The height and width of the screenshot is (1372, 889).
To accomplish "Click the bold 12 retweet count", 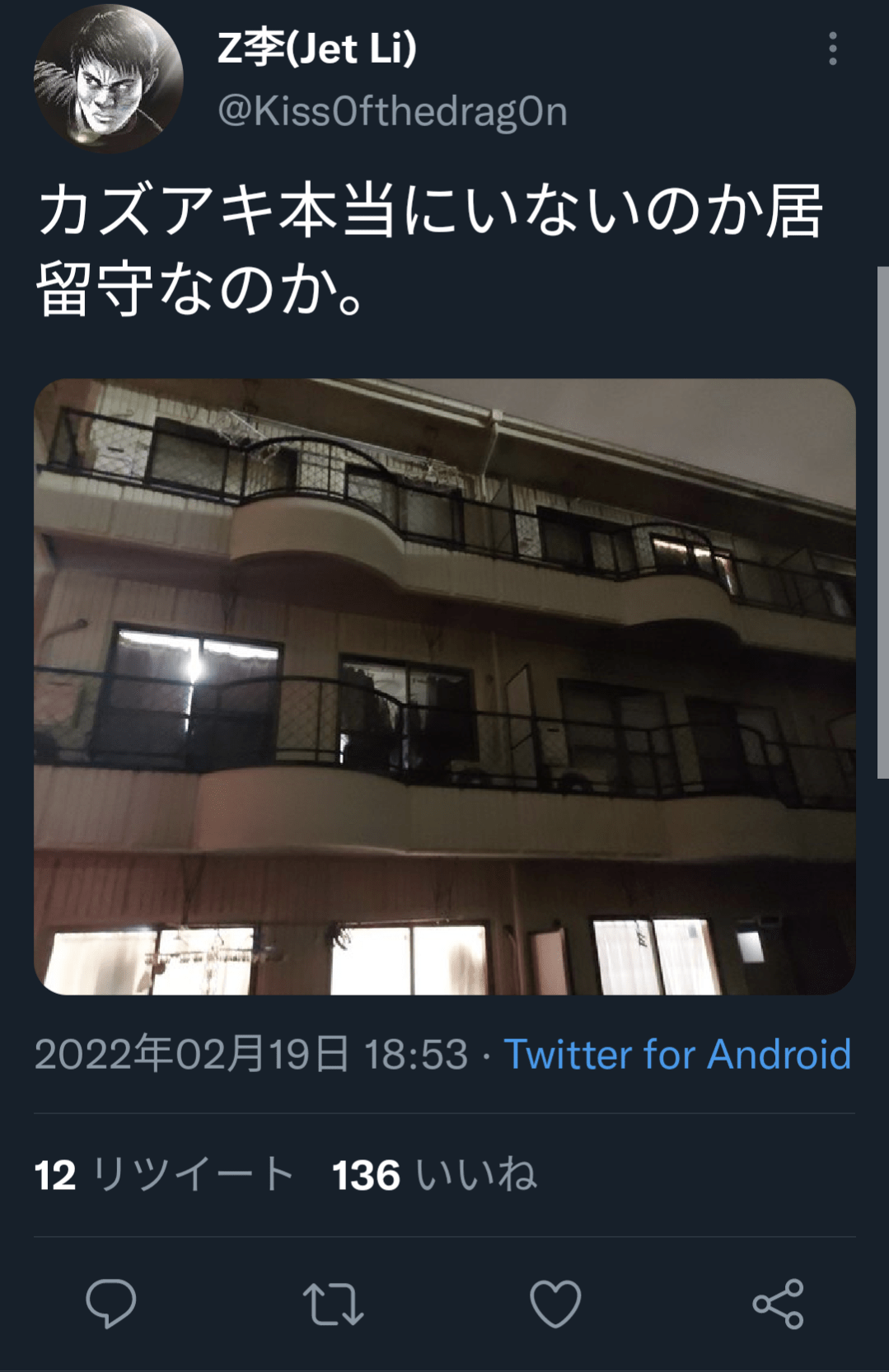I will pos(55,1175).
